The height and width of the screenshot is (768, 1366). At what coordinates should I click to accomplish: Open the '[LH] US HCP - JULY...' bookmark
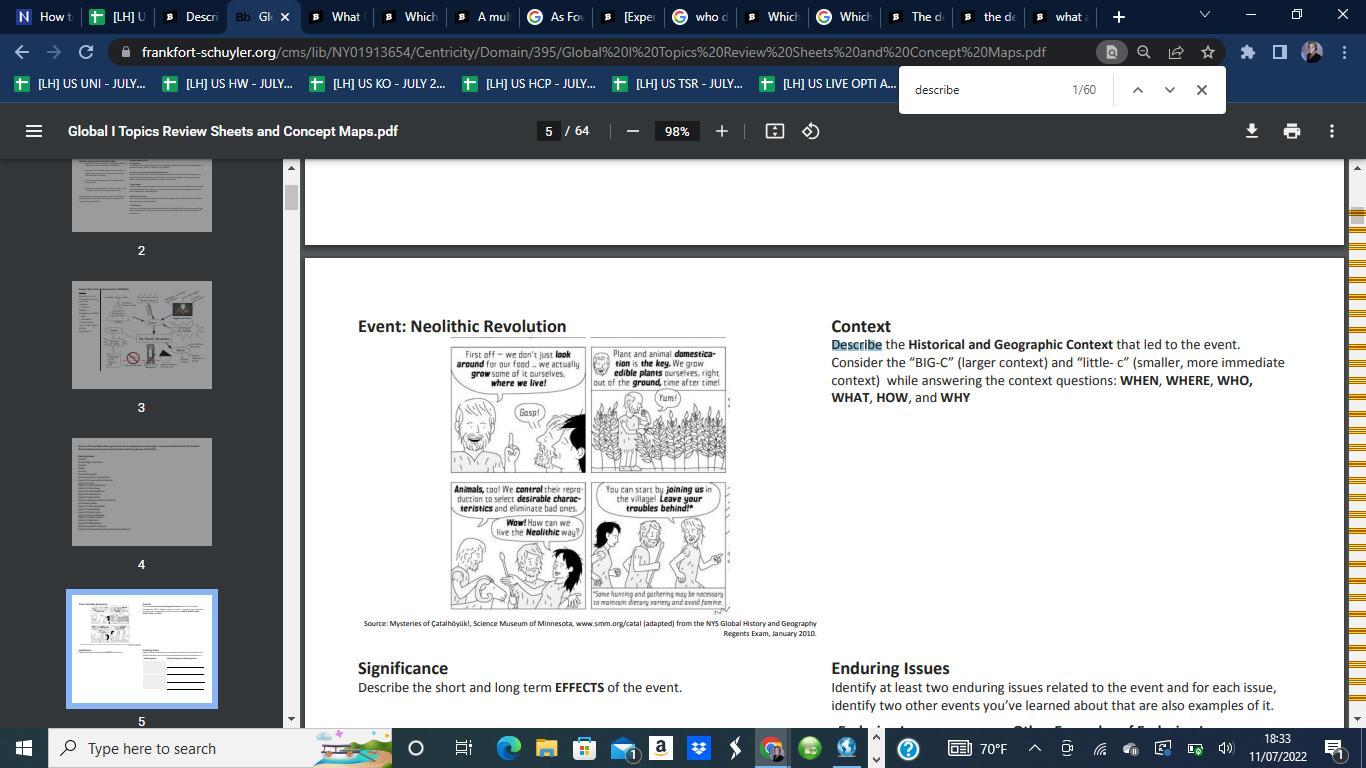click(529, 84)
